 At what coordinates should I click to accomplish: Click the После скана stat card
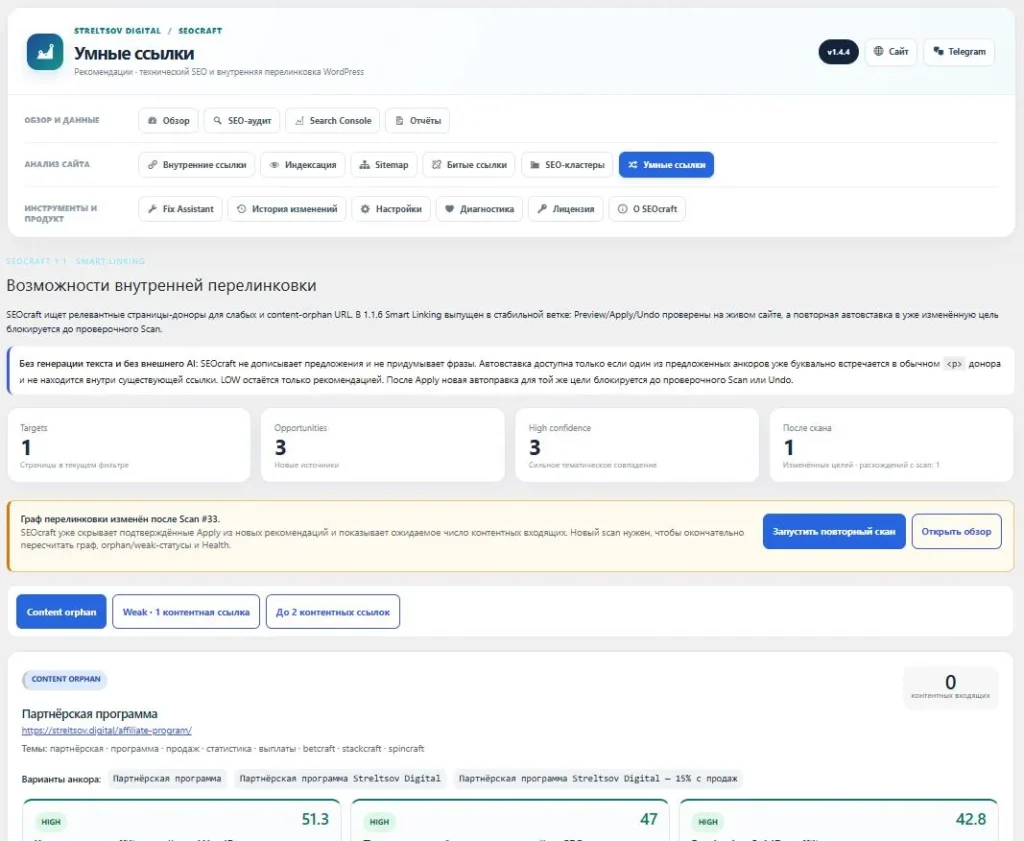click(891, 445)
